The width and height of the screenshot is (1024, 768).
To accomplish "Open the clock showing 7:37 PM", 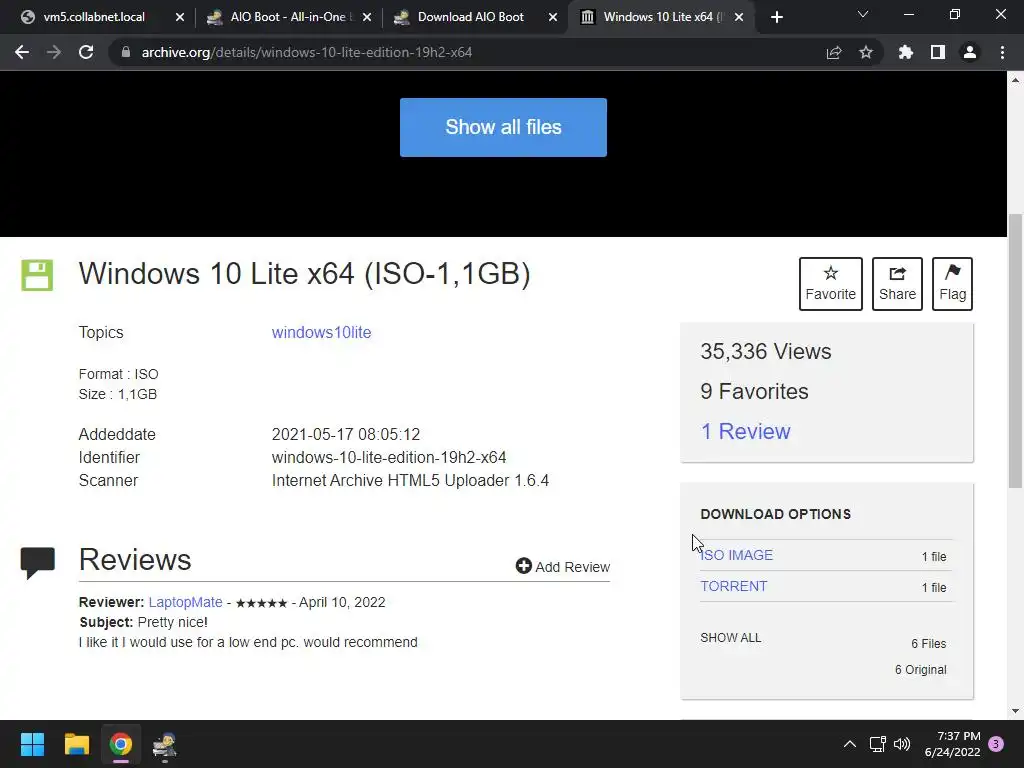I will point(952,744).
